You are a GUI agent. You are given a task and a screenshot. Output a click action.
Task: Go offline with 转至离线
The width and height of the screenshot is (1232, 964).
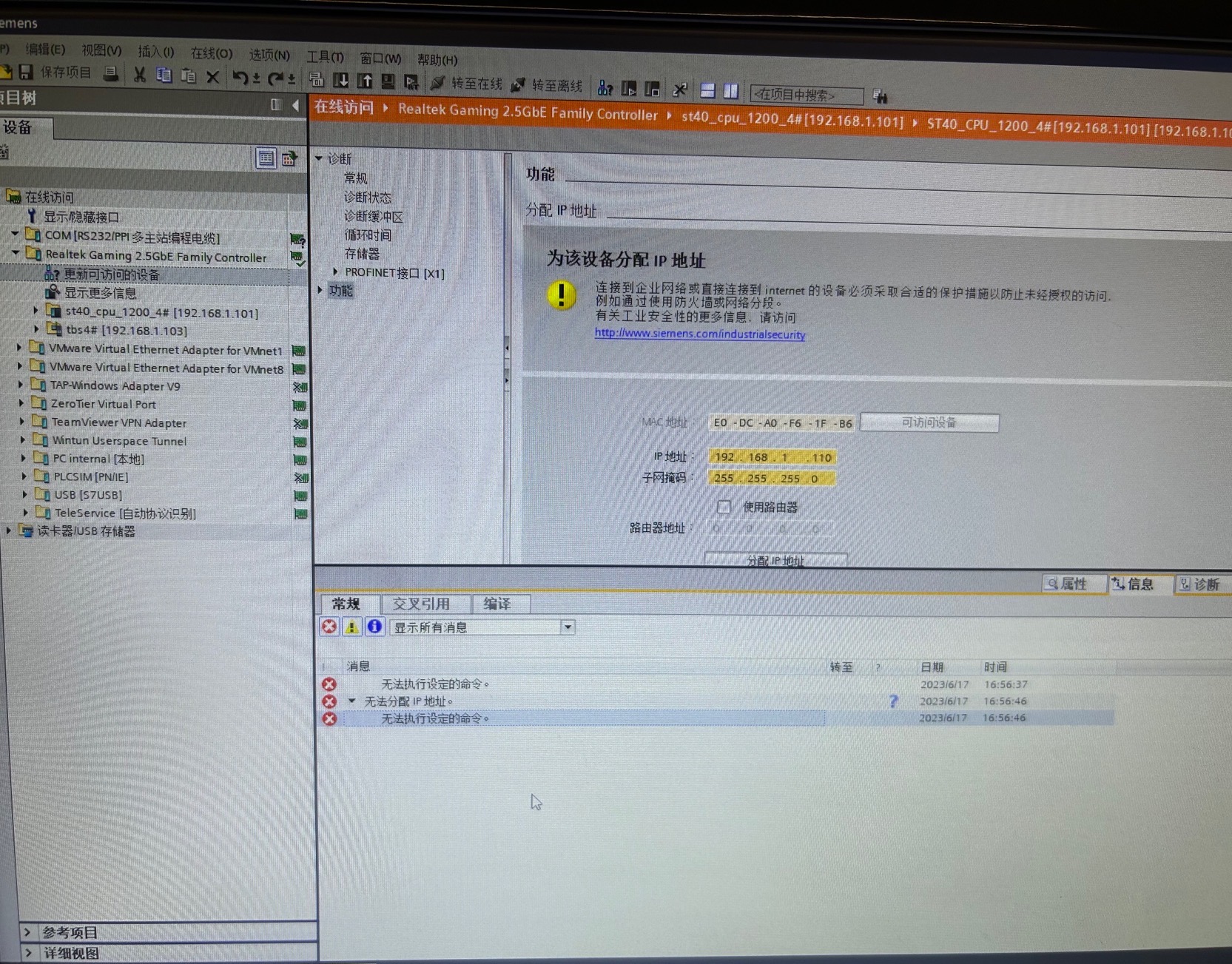(x=548, y=85)
